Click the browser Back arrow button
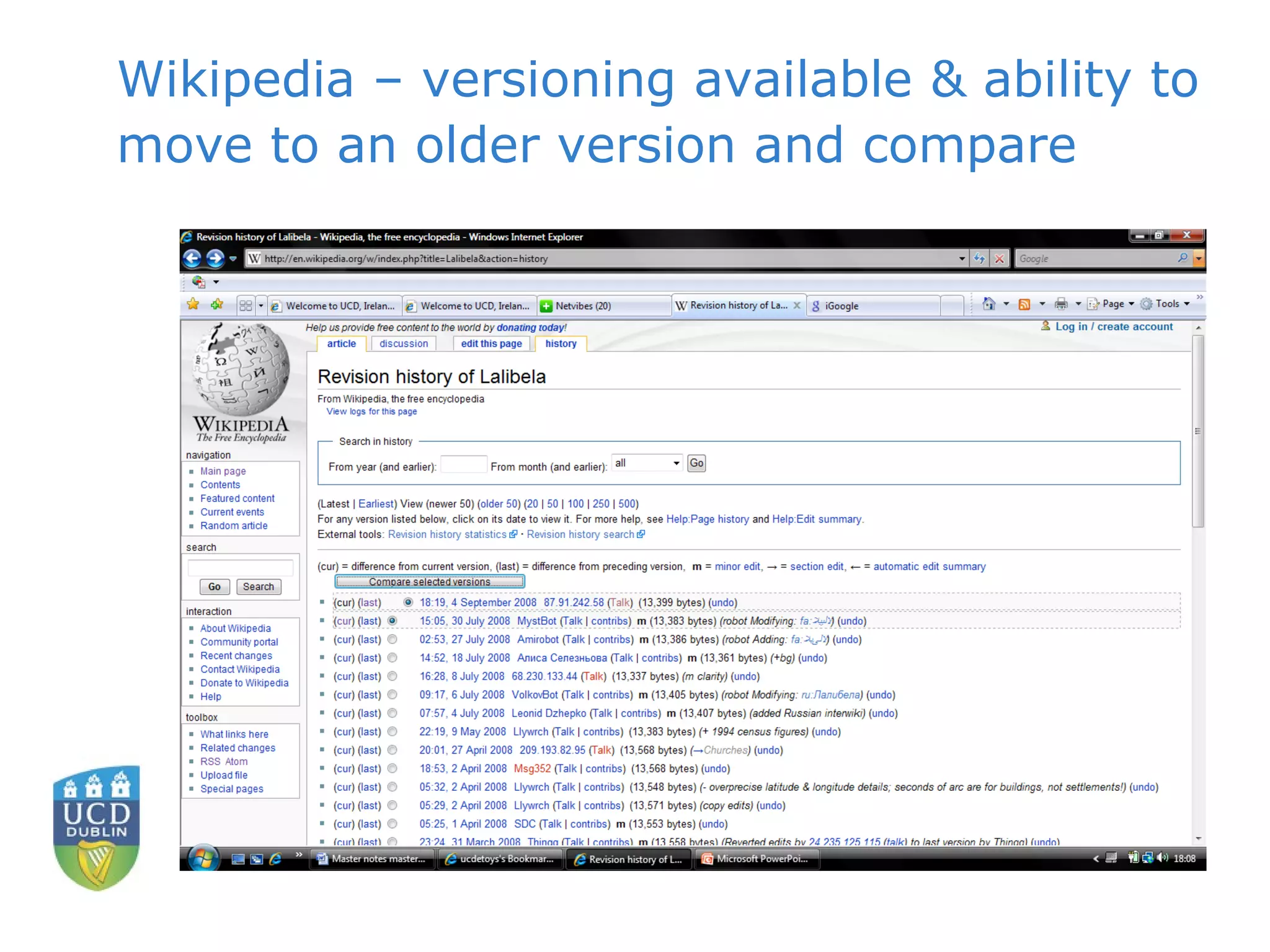1270x952 pixels. click(192, 258)
